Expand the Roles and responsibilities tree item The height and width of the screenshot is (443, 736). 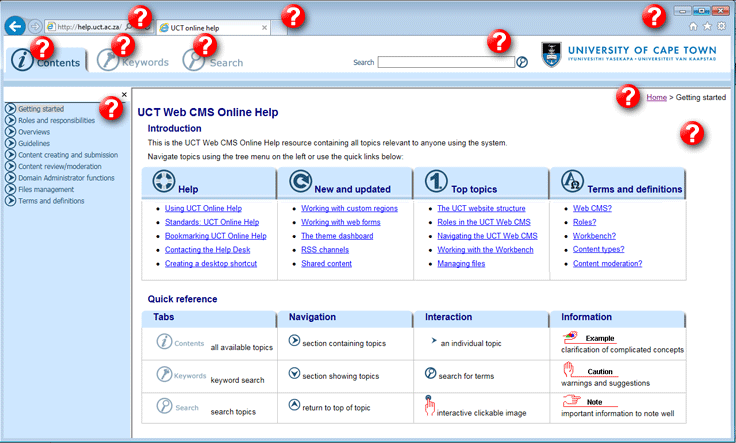(x=10, y=120)
